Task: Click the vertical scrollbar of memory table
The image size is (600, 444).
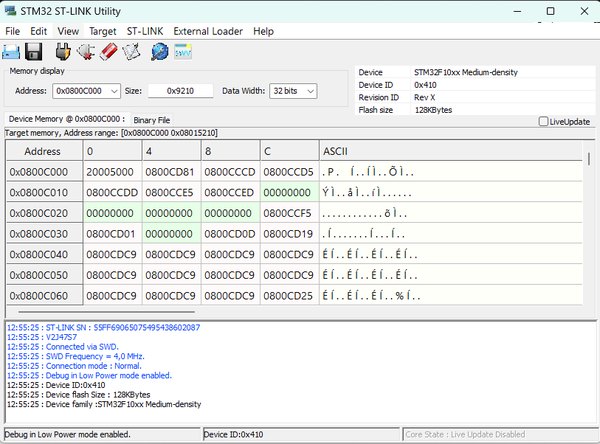Action: coord(589,159)
